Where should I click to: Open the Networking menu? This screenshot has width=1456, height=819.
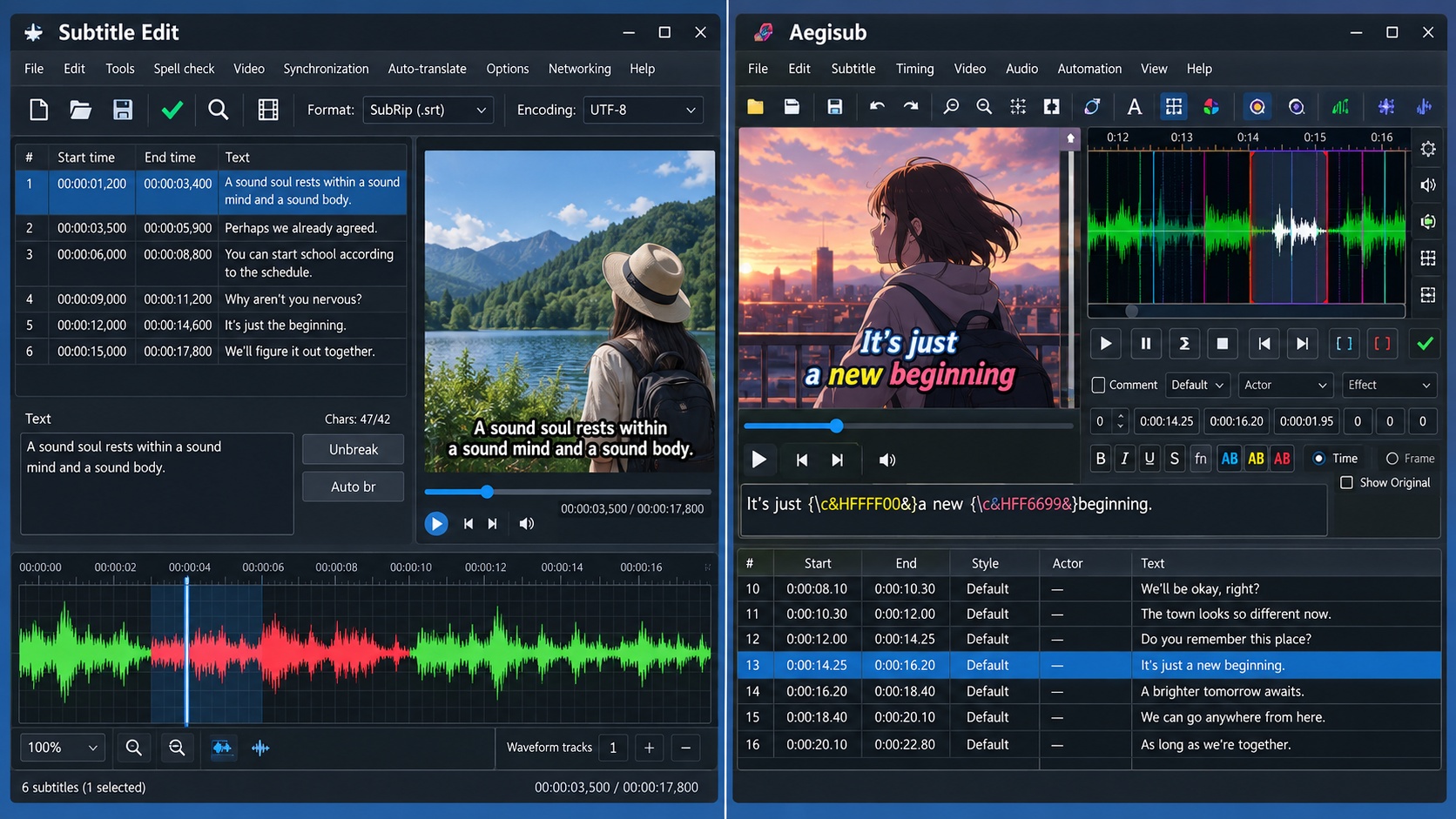tap(579, 69)
